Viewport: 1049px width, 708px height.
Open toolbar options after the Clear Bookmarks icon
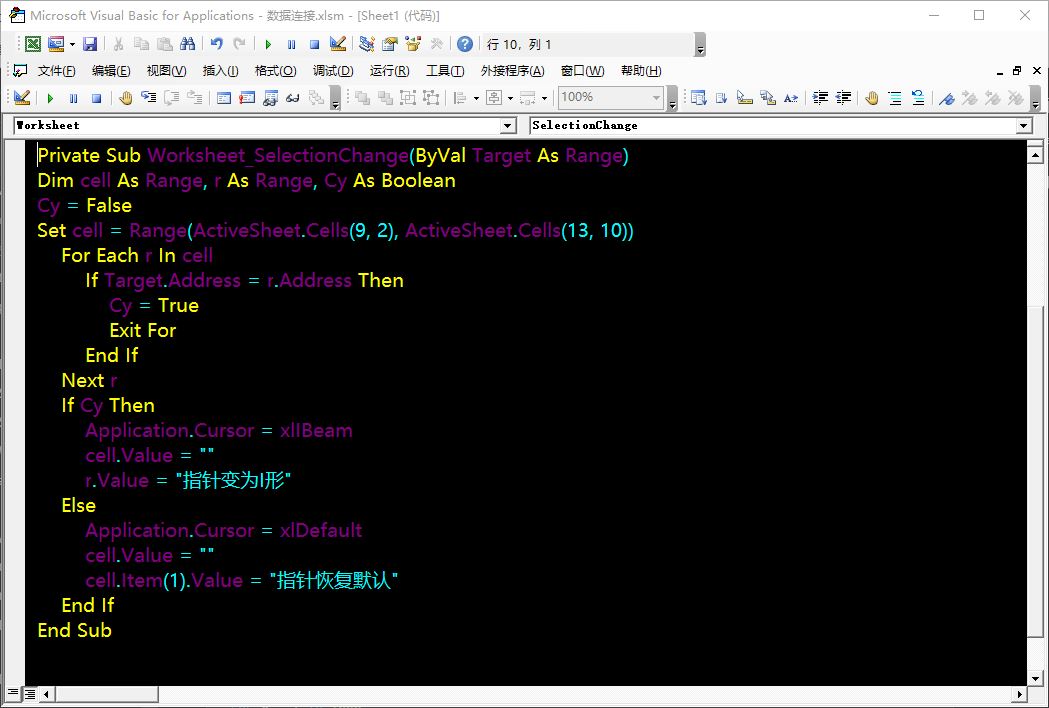point(1035,98)
